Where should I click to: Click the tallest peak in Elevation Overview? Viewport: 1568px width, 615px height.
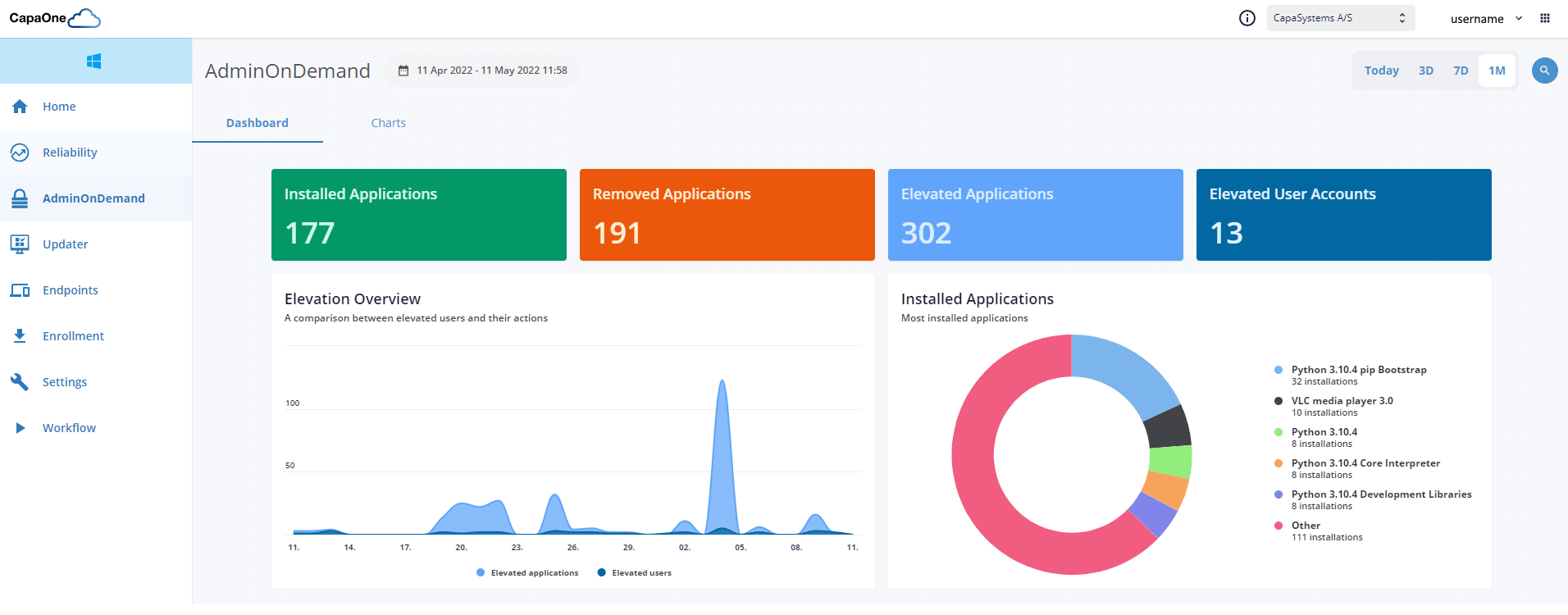point(722,382)
